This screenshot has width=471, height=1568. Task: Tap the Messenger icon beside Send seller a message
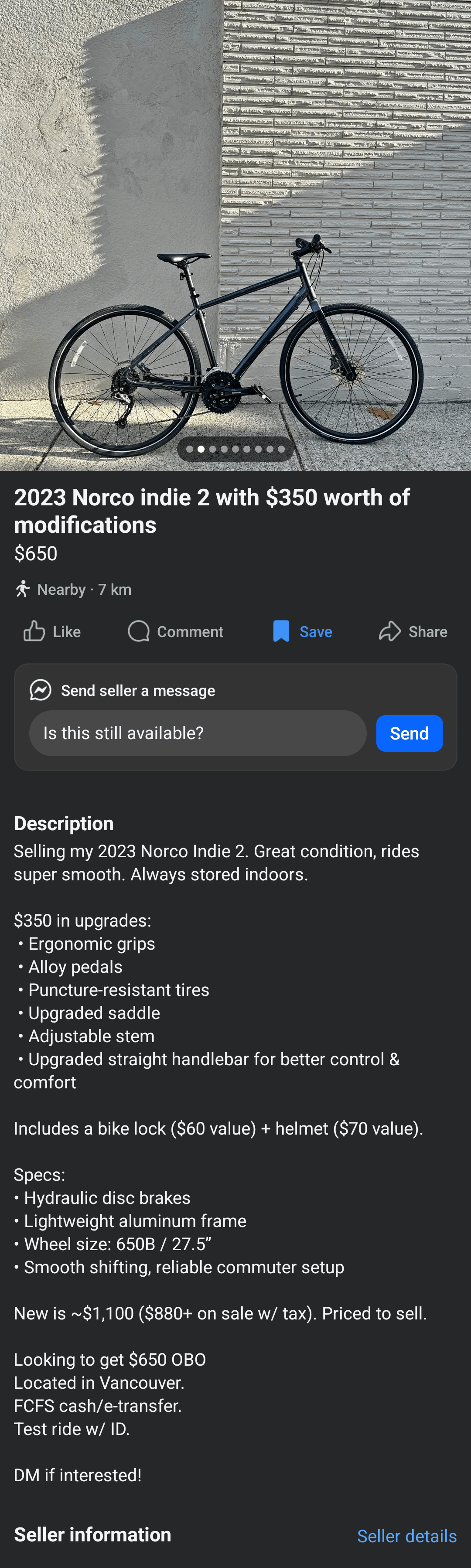click(41, 690)
